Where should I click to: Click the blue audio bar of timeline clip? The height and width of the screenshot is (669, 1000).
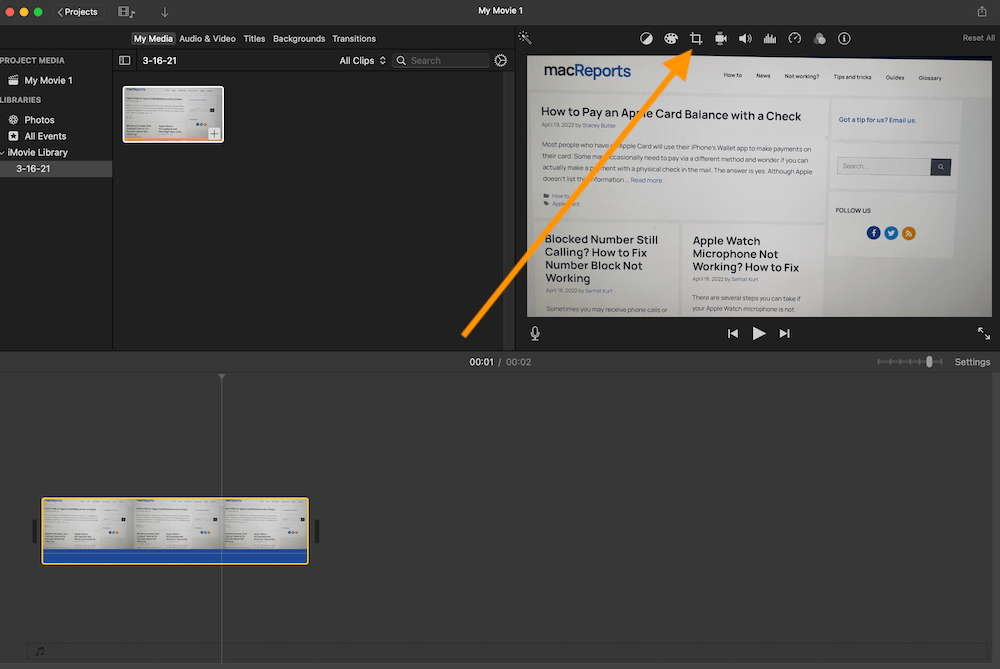175,556
